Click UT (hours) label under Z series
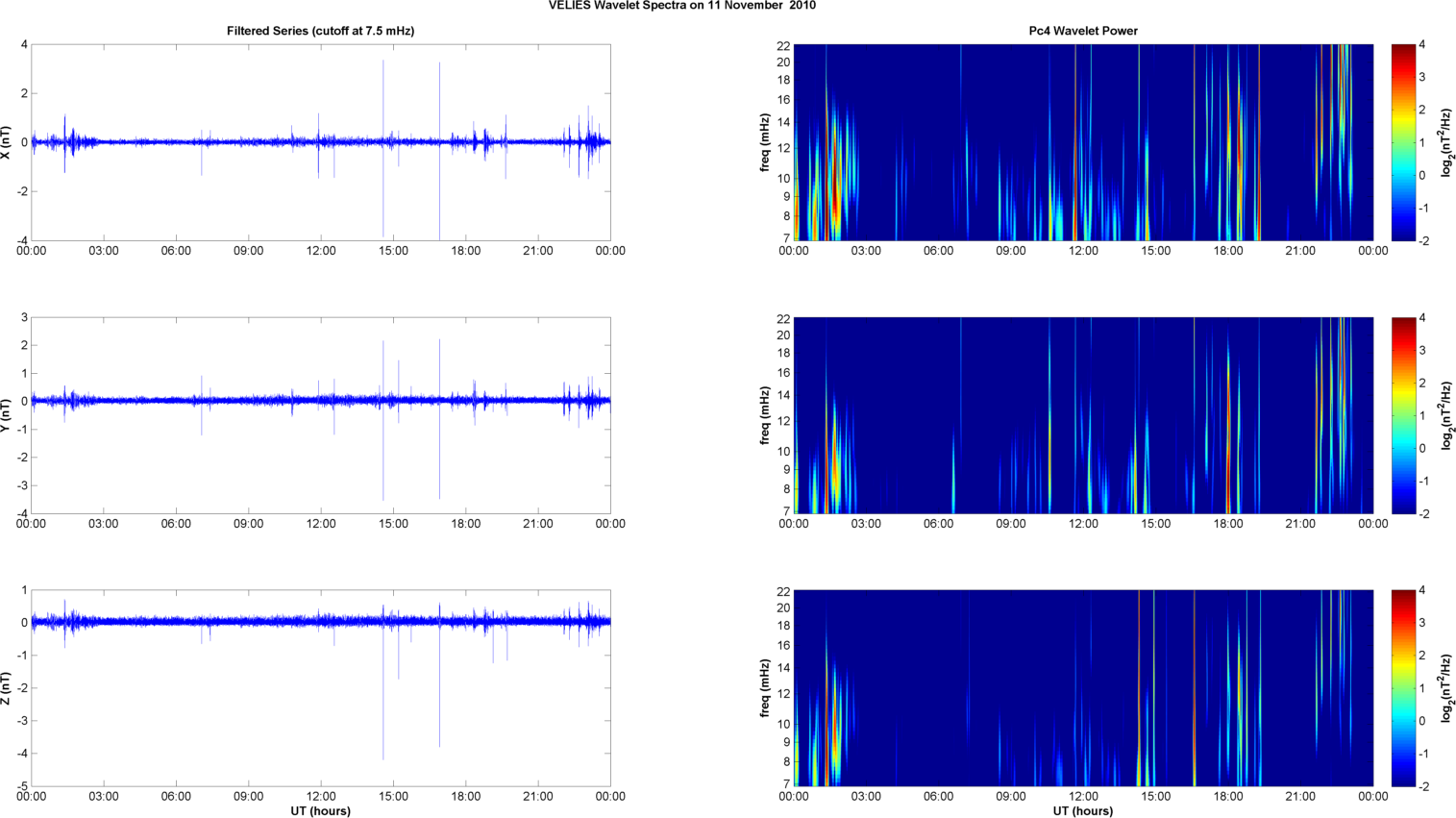The height and width of the screenshot is (818, 1456). [x=320, y=810]
